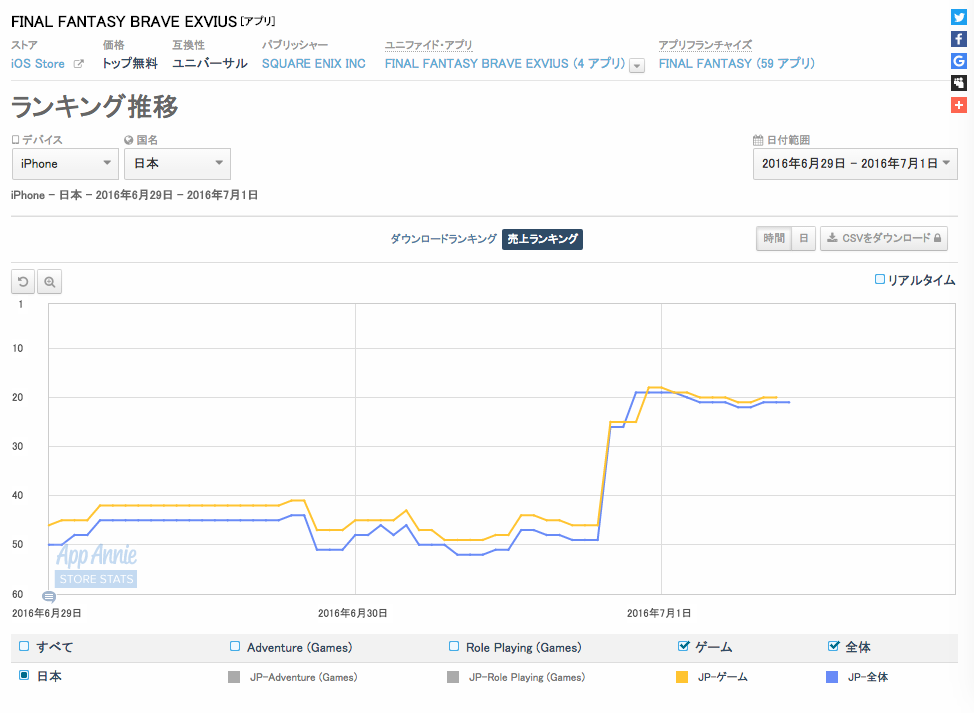The height and width of the screenshot is (713, 974).
Task: Click CSVをダウンロード button
Action: tap(884, 238)
